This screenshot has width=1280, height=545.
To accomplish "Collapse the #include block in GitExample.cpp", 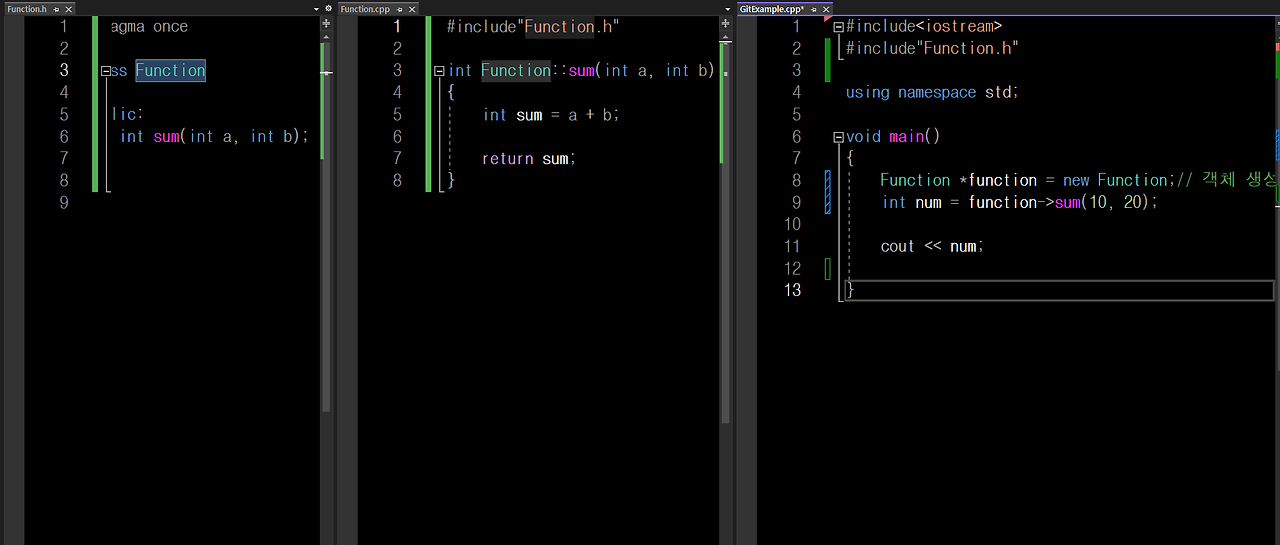I will pyautogui.click(x=838, y=27).
